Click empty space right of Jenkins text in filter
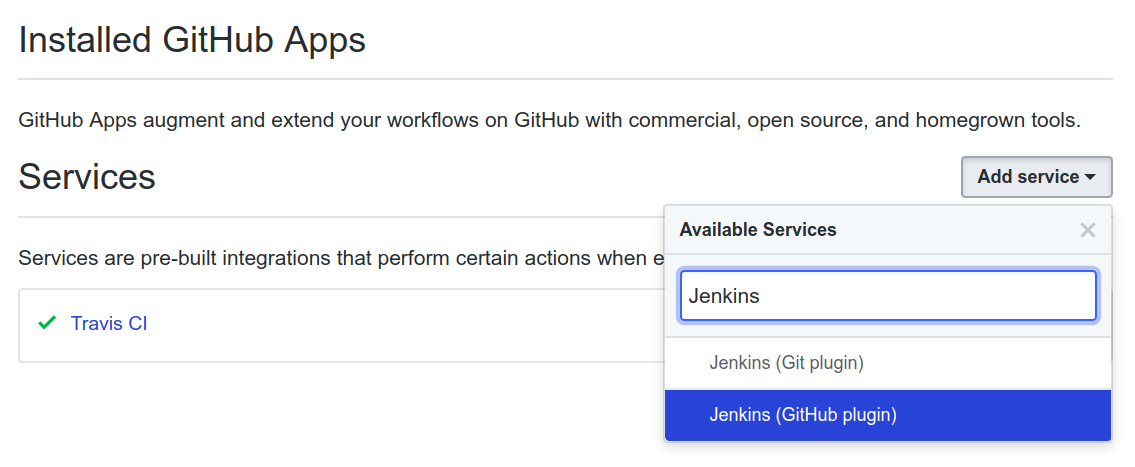Image resolution: width=1135 pixels, height=467 pixels. [x=950, y=296]
